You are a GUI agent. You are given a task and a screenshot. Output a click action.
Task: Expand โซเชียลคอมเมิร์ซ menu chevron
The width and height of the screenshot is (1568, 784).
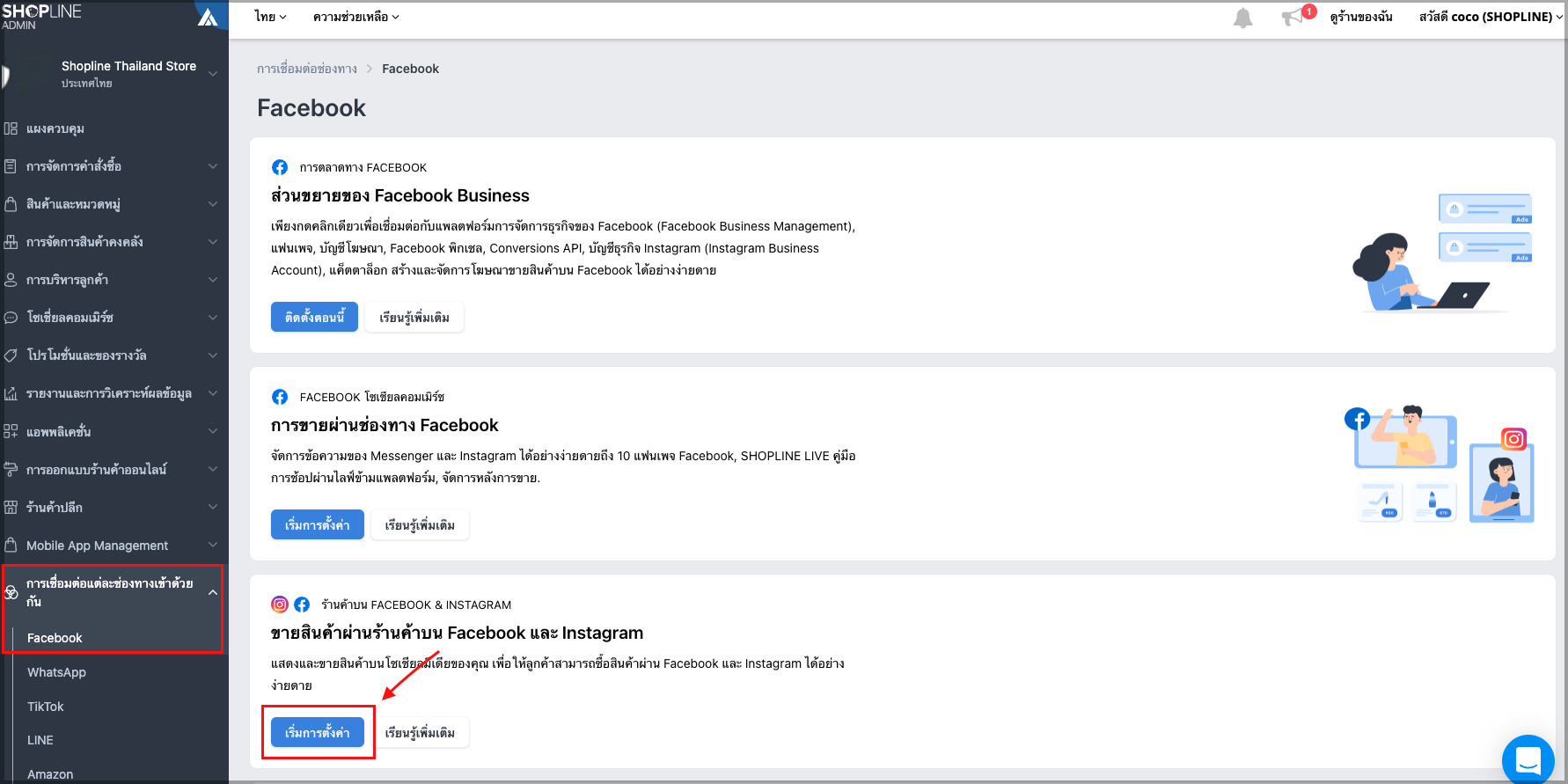coord(213,318)
